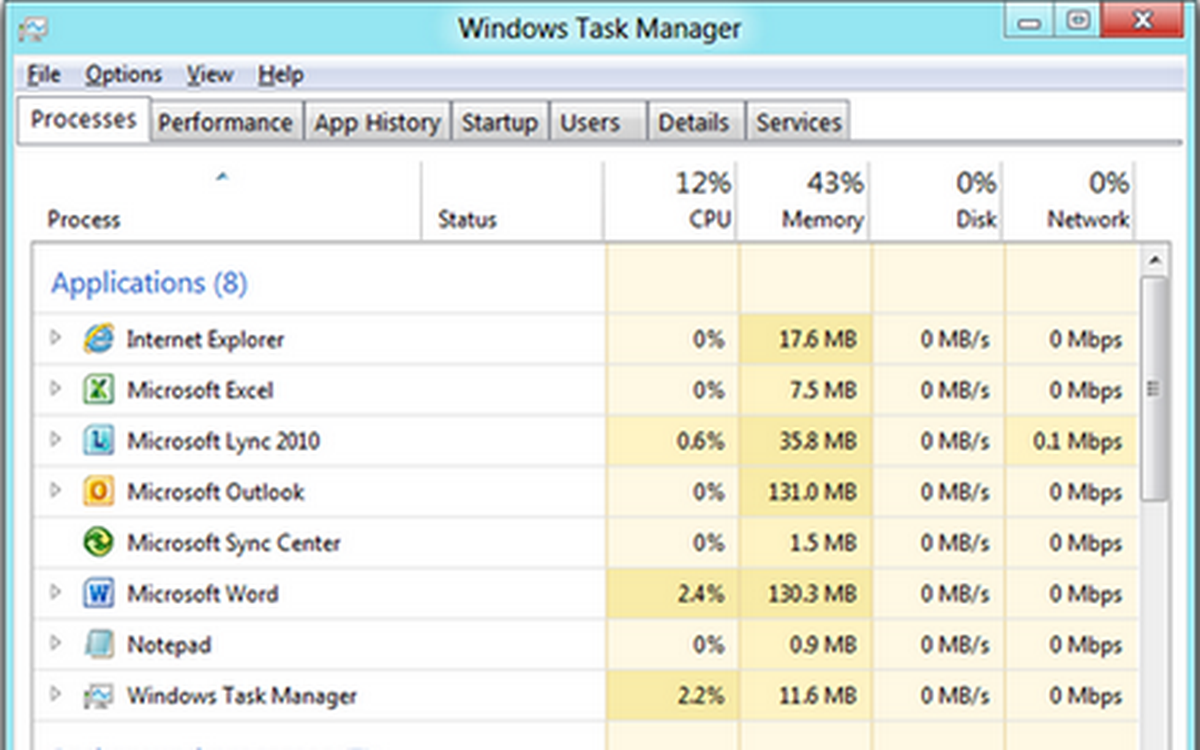
Task: Click the Internet Explorer icon
Action: click(x=98, y=339)
